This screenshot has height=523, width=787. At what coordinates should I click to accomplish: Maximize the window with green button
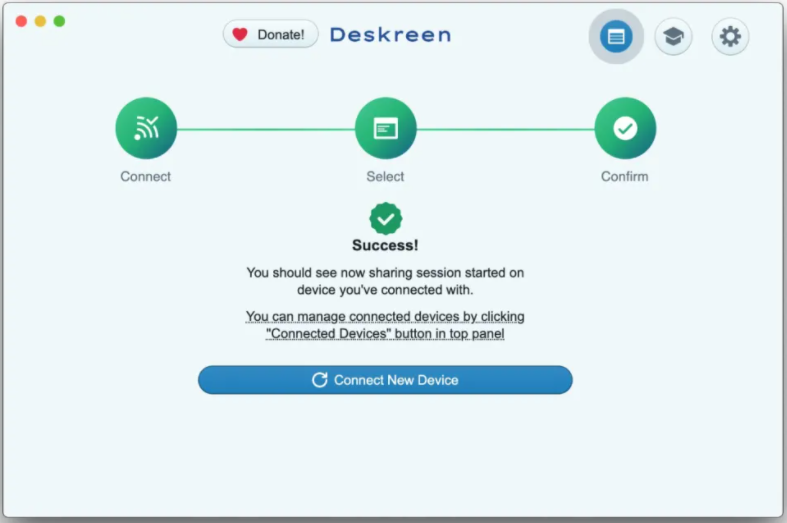(x=59, y=21)
